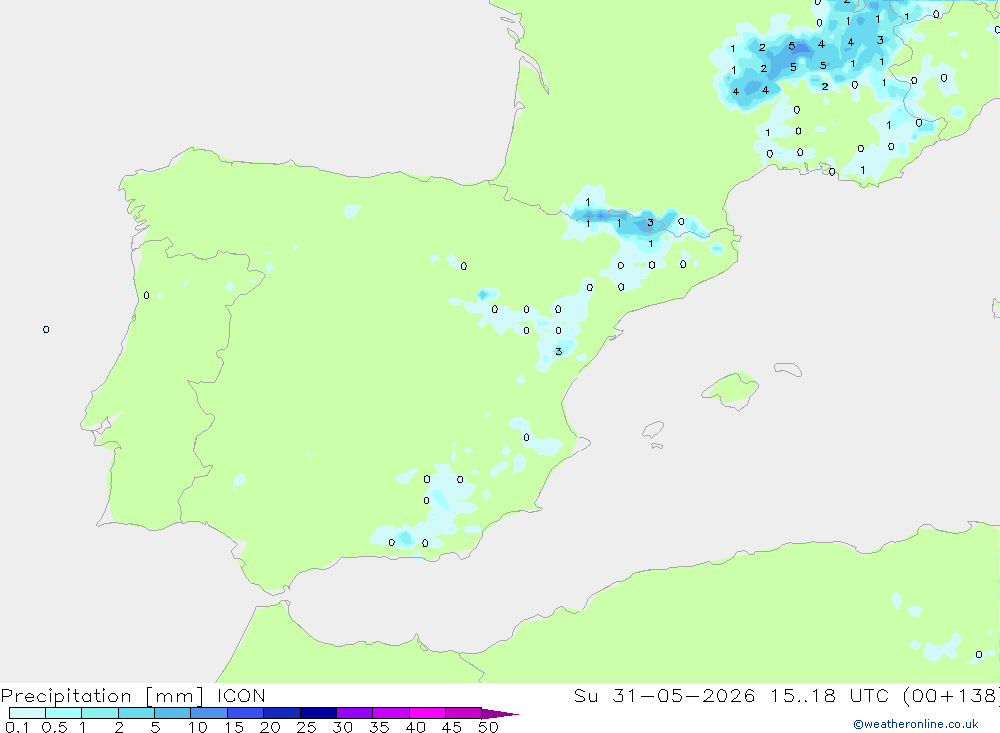Click the 10–15 mm blue legend segment

click(x=209, y=713)
